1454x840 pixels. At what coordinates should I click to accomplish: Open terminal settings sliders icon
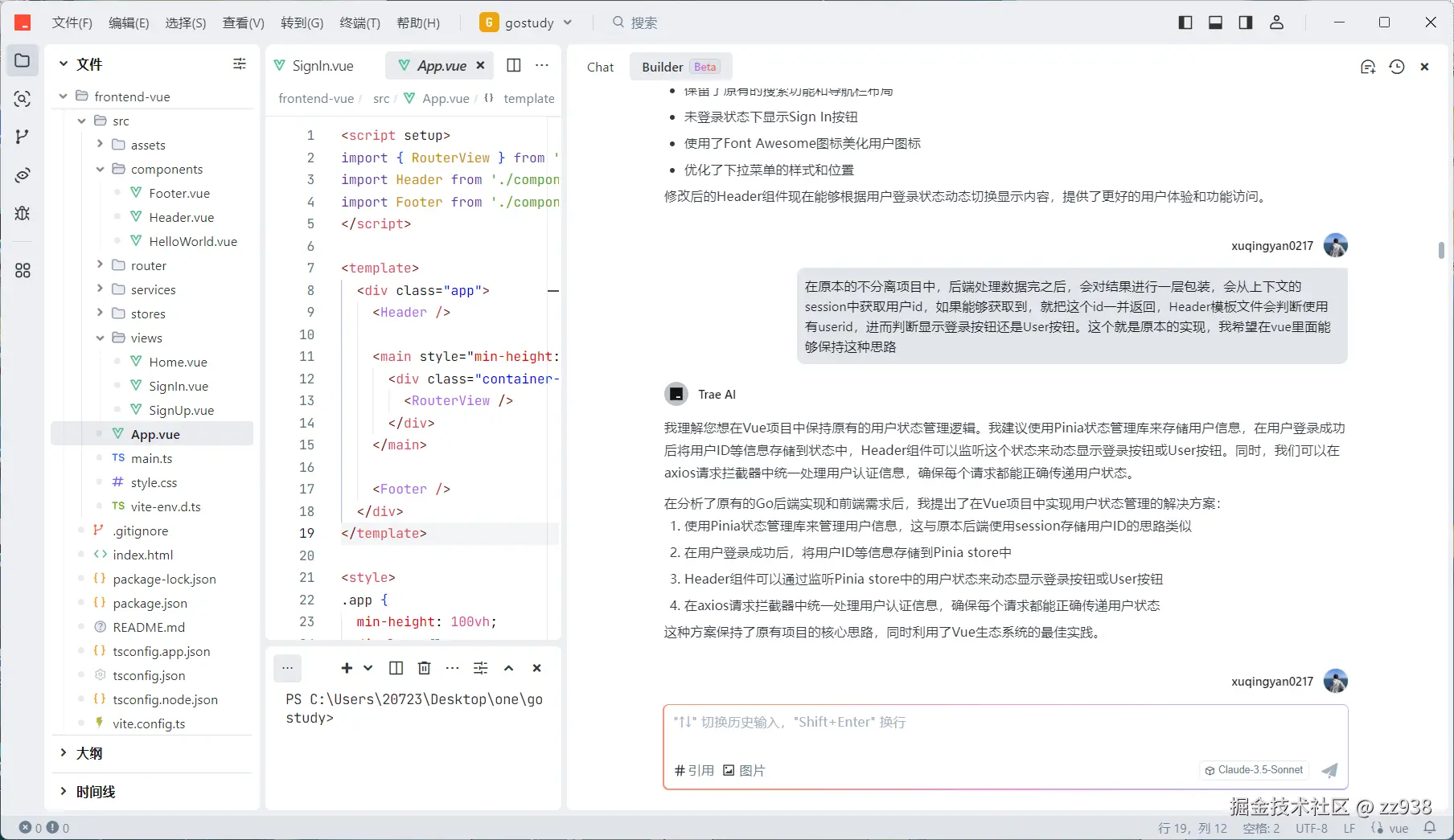(x=481, y=668)
